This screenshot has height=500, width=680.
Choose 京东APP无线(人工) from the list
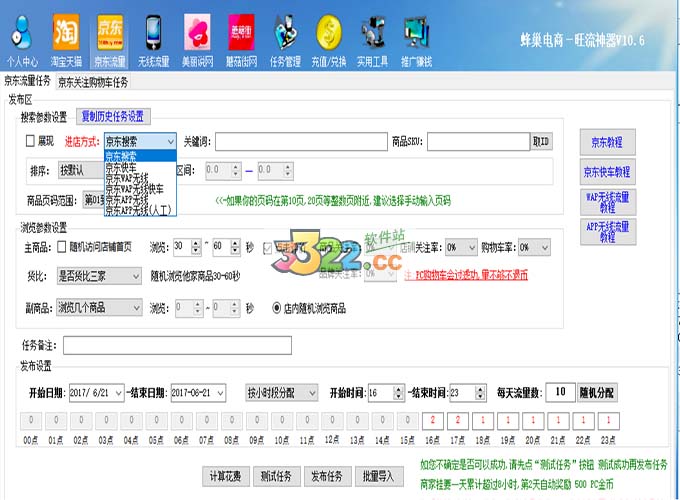point(140,210)
